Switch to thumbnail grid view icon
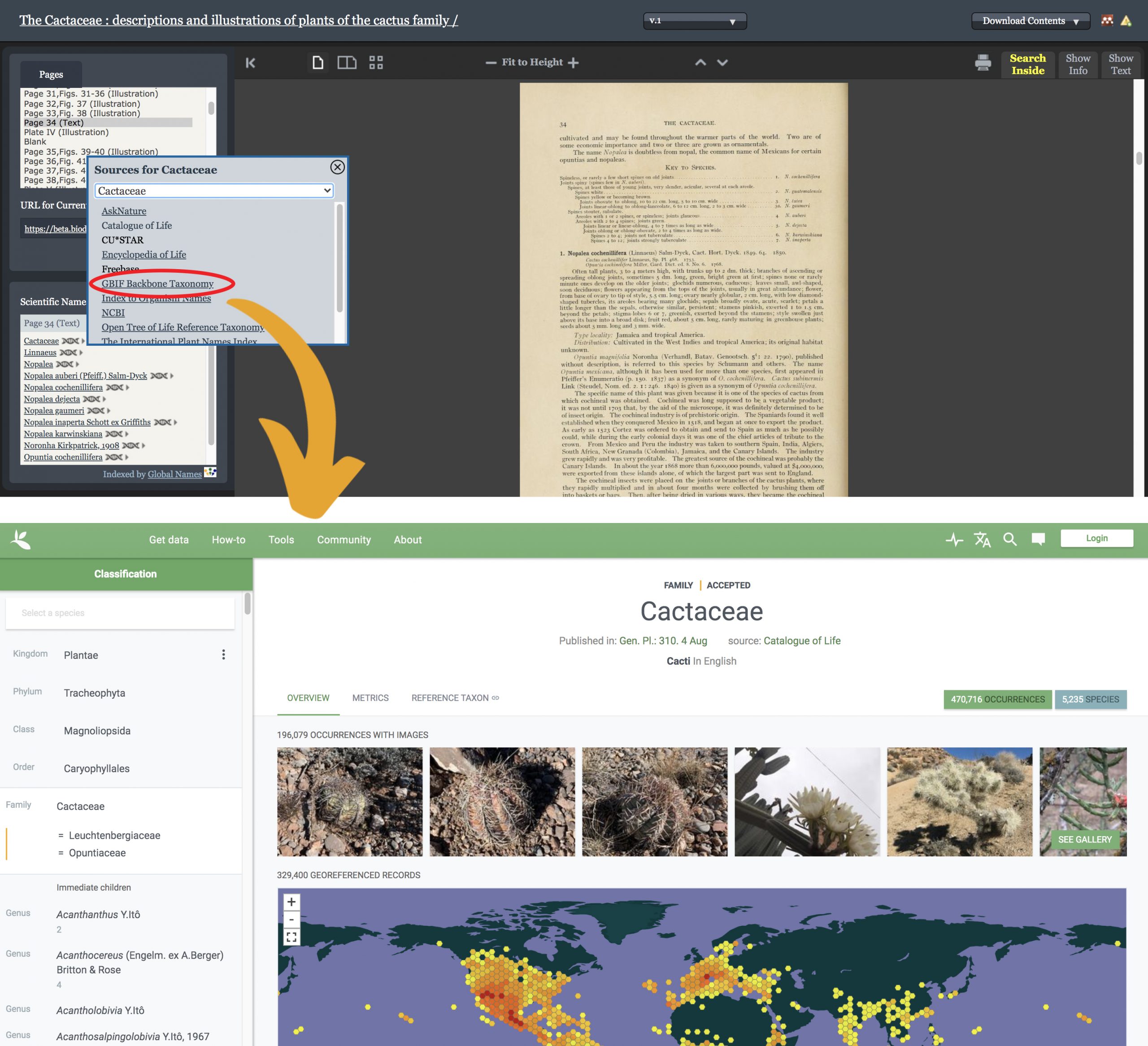 coord(376,62)
